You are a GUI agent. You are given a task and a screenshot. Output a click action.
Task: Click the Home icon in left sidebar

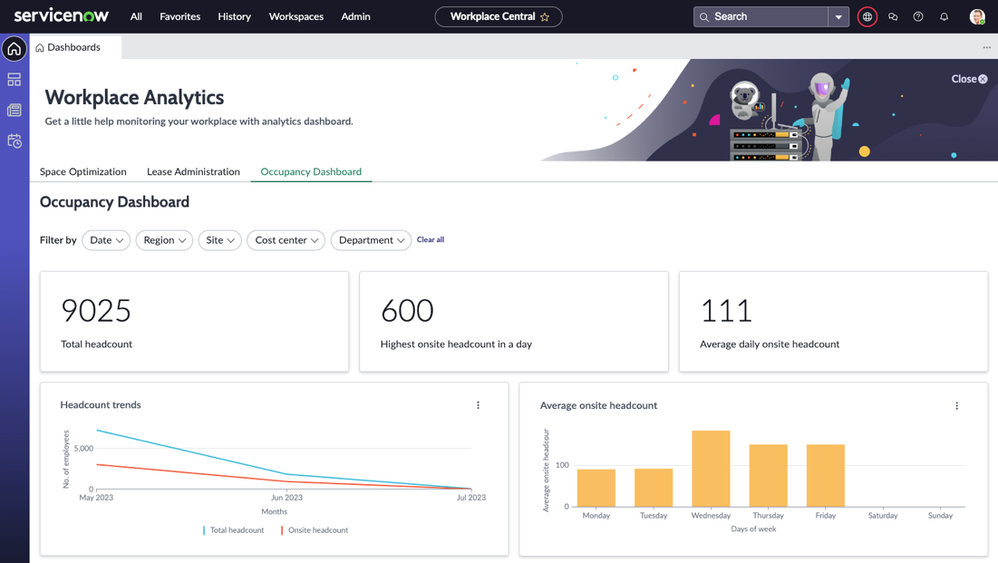(x=14, y=49)
